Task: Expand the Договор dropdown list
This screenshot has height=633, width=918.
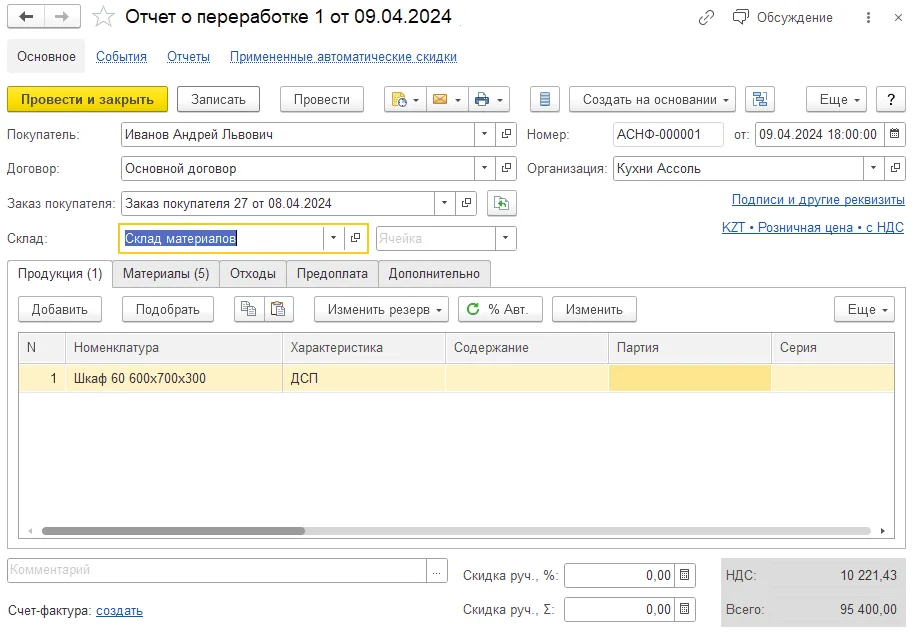Action: click(485, 168)
